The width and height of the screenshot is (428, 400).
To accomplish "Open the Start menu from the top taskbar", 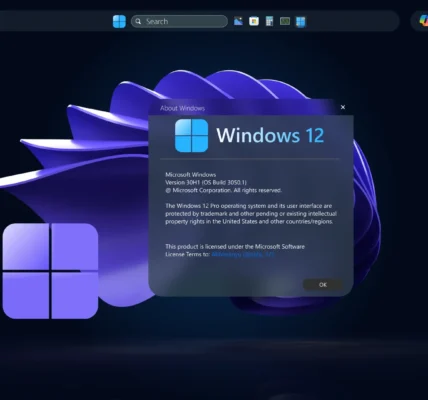I will click(x=119, y=21).
